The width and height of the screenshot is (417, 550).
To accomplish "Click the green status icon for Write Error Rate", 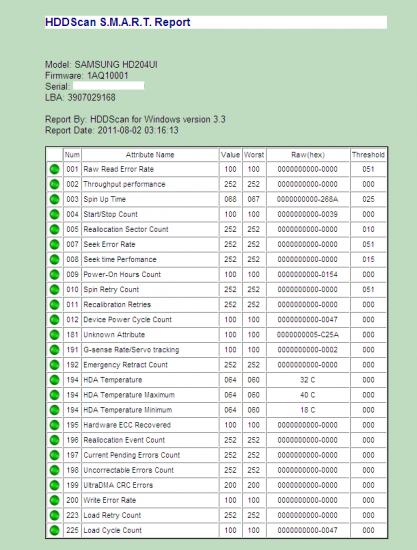I will [x=54, y=501].
